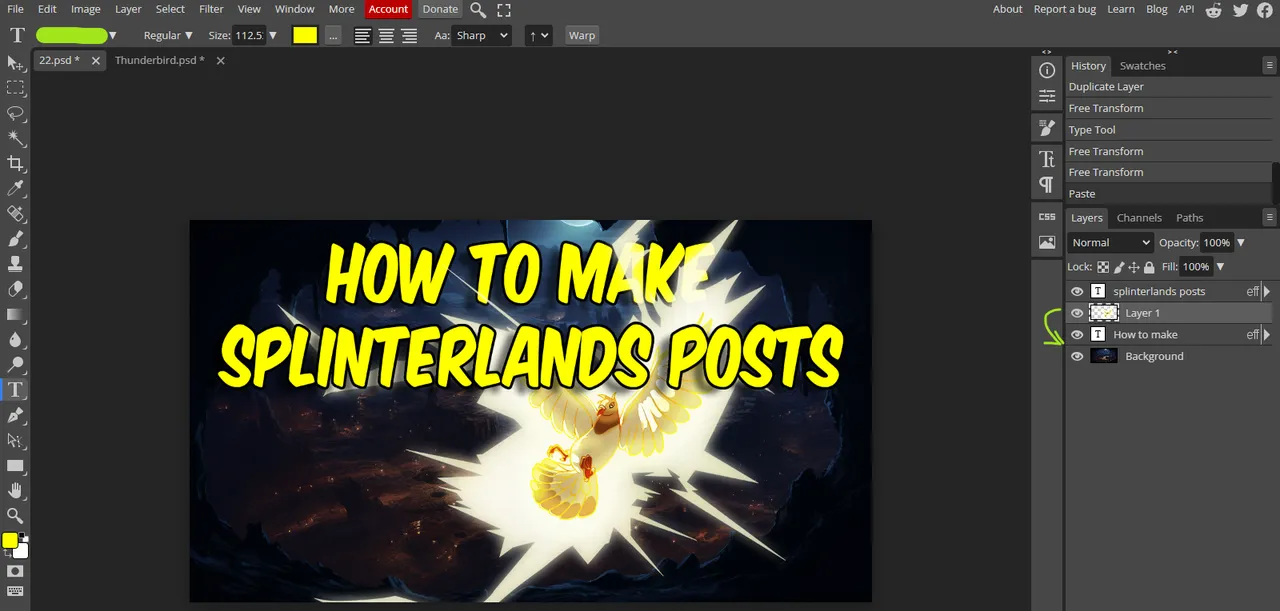The width and height of the screenshot is (1280, 611).
Task: Switch to the Thunderbird.psd tab
Action: tap(159, 60)
